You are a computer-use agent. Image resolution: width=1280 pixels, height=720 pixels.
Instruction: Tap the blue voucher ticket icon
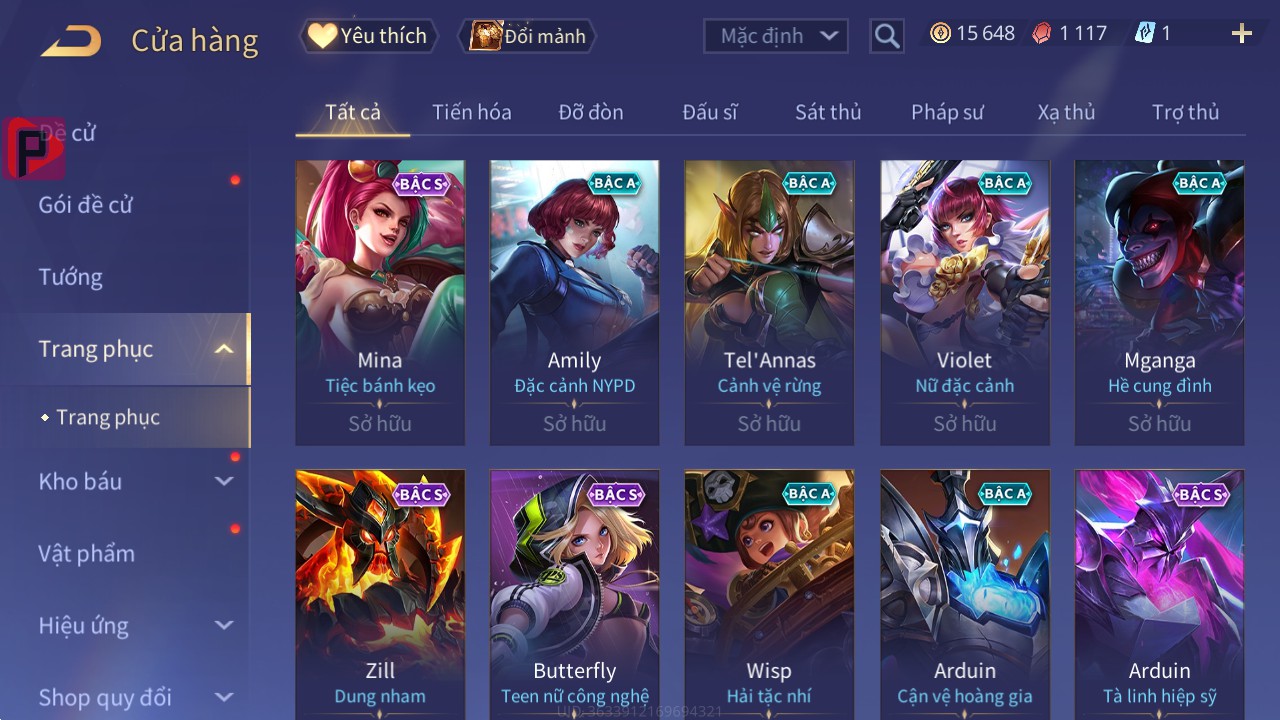pyautogui.click(x=1145, y=33)
